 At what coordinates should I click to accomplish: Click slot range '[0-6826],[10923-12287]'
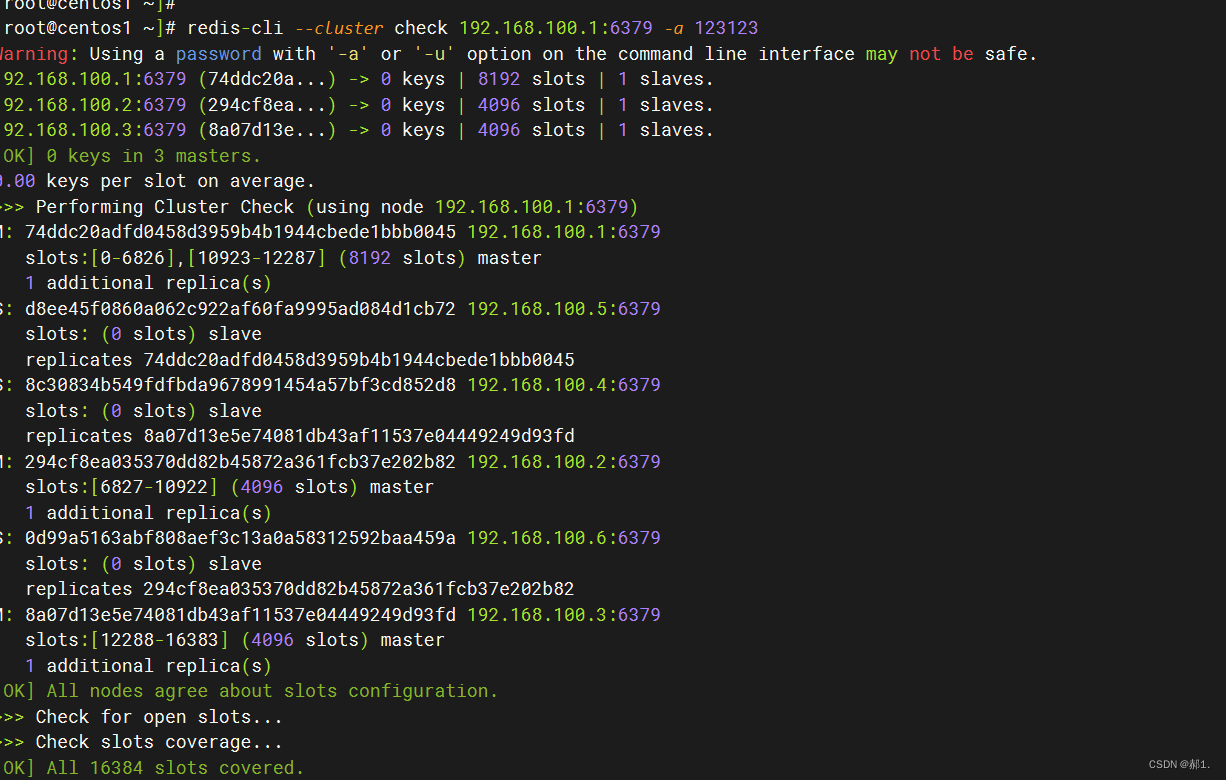coord(208,258)
